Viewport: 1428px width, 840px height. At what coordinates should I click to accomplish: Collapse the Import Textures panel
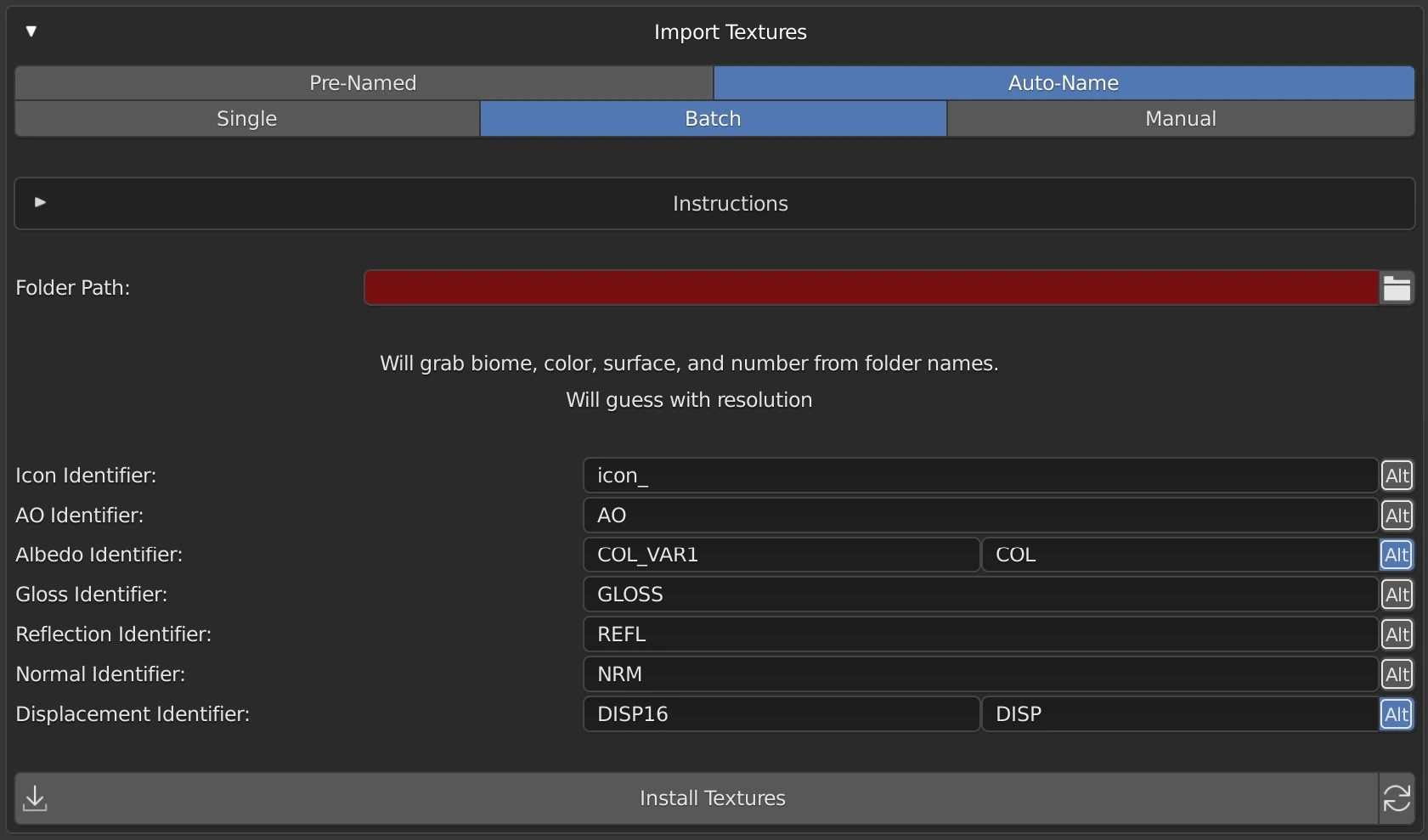coord(31,31)
